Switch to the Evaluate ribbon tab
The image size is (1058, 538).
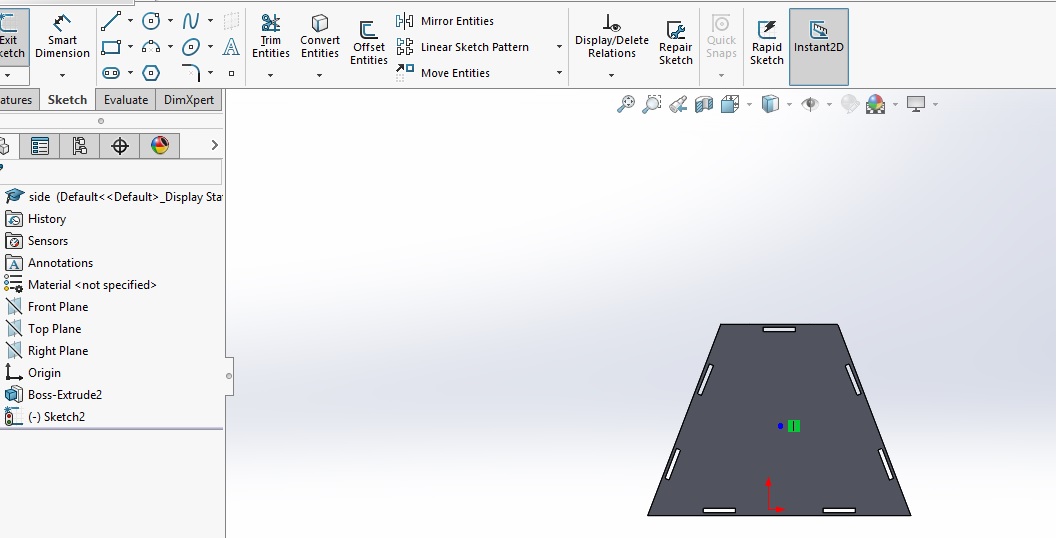coord(126,99)
